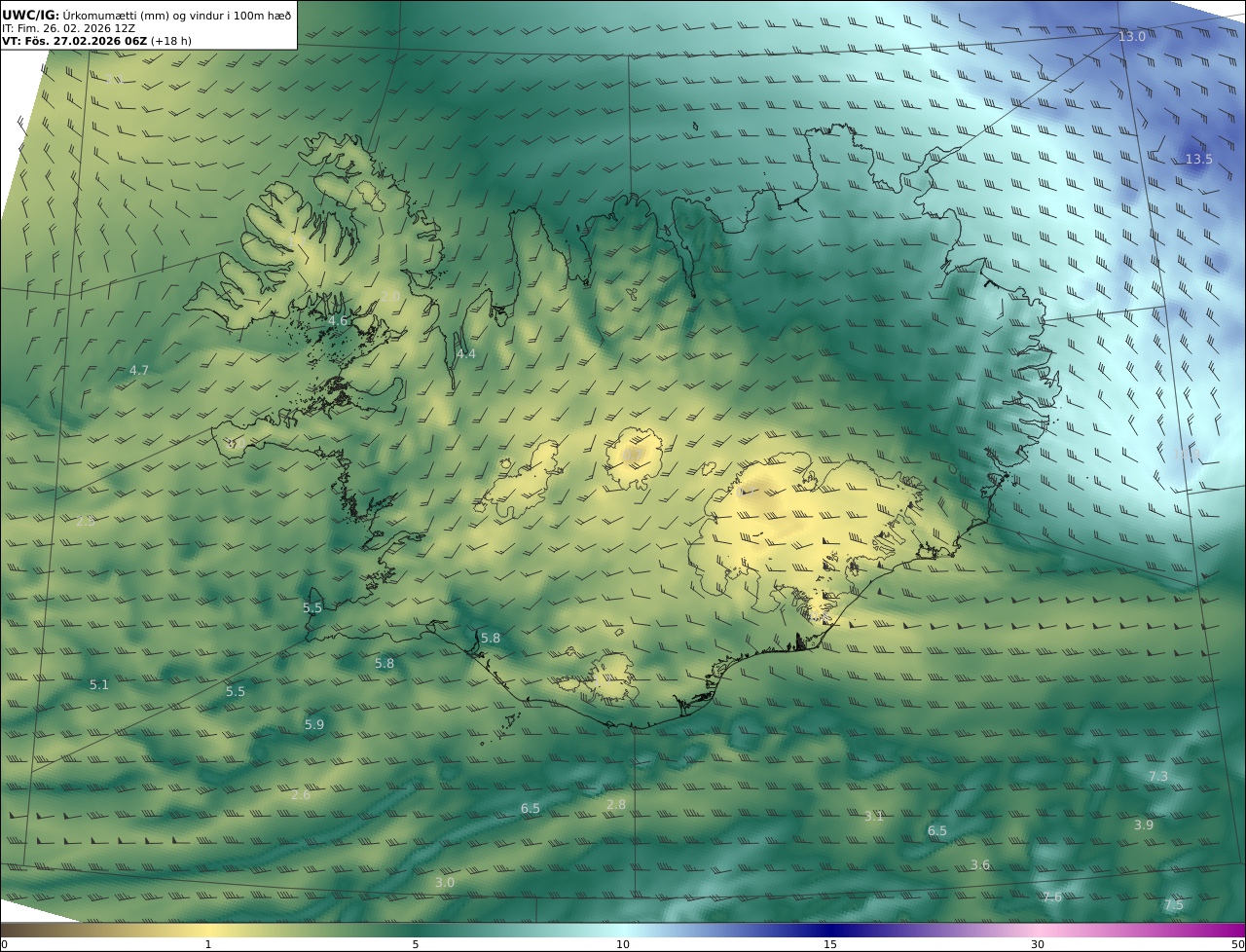
Task: Click the 3.0 value near the bottom edge
Action: [x=445, y=883]
